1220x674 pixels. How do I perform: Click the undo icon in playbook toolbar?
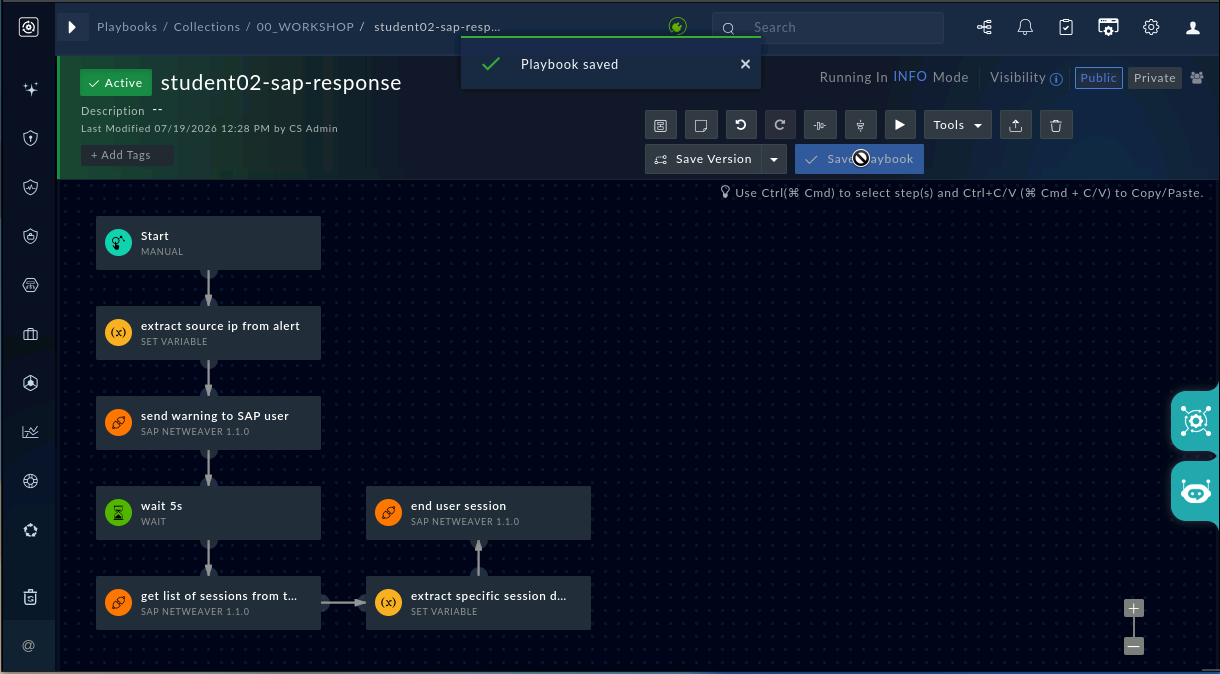[x=740, y=125]
